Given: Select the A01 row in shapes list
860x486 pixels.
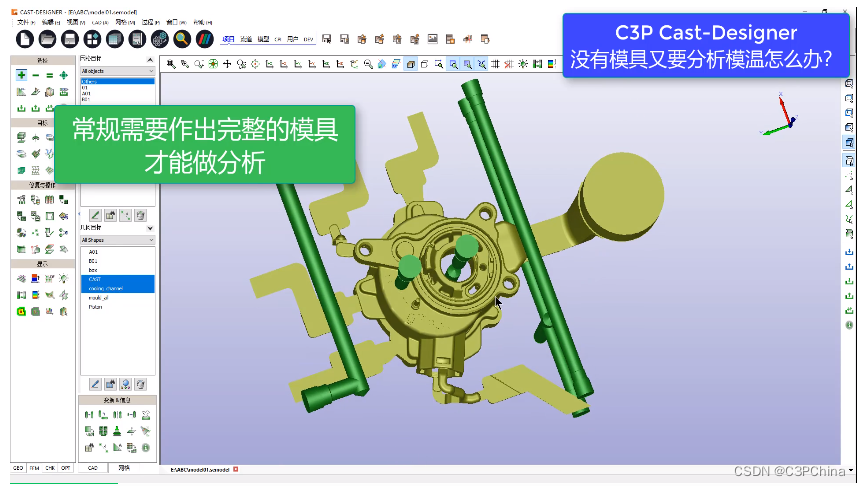Looking at the screenshot, I should tap(118, 252).
